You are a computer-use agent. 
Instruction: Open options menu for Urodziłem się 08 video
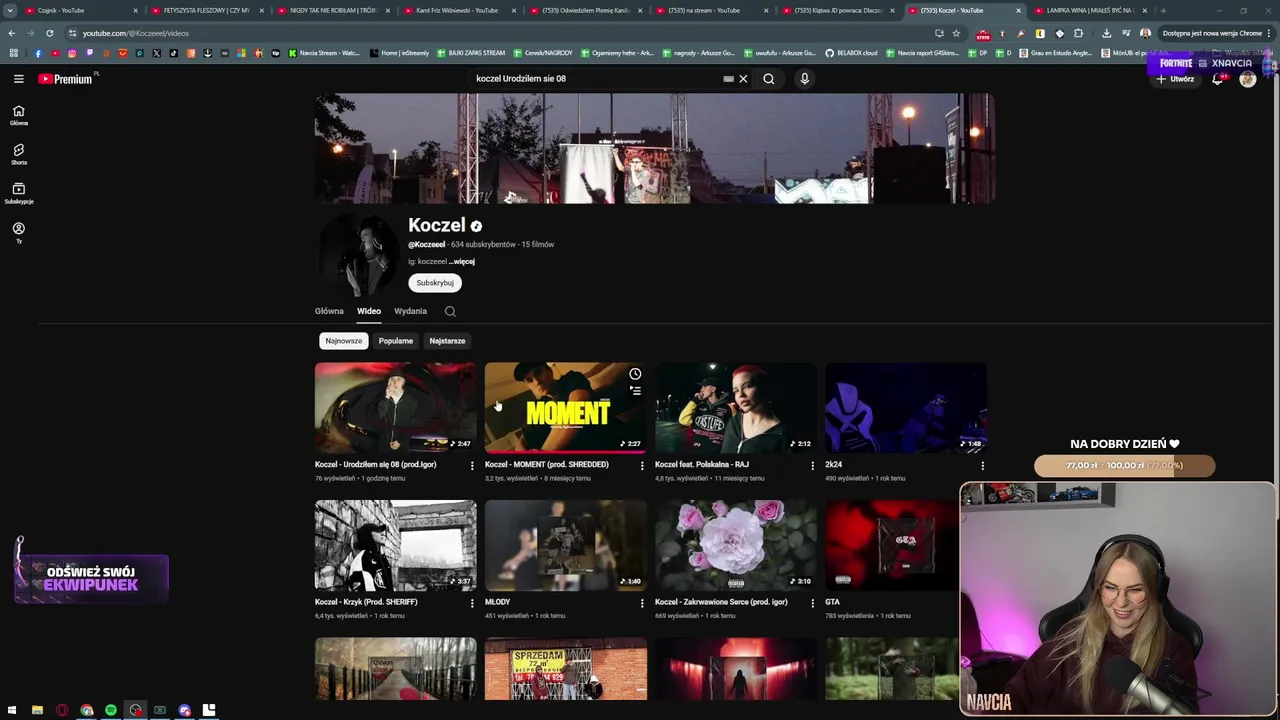(x=472, y=466)
